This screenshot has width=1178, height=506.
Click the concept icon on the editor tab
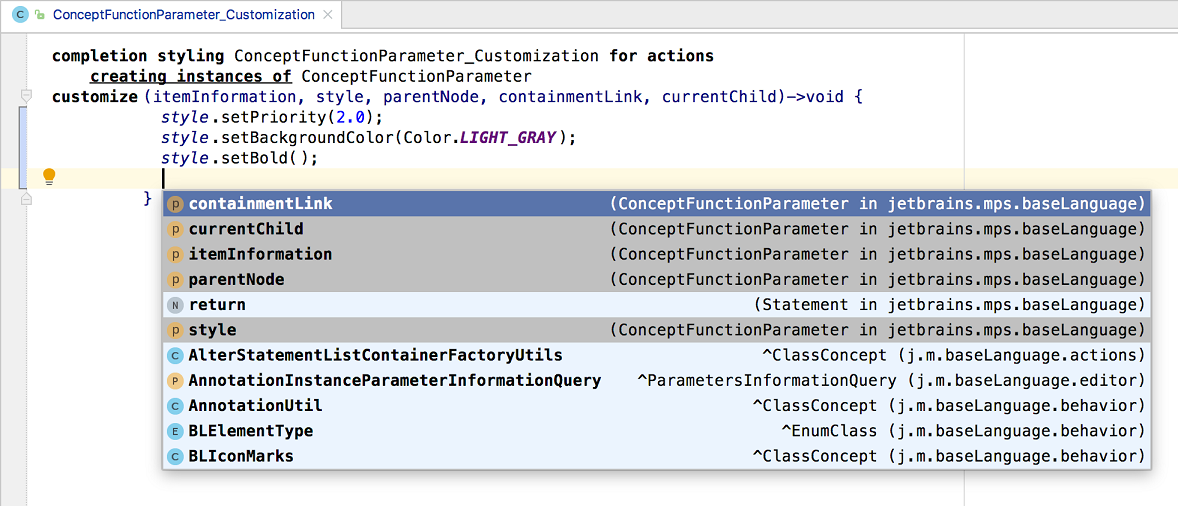19,15
